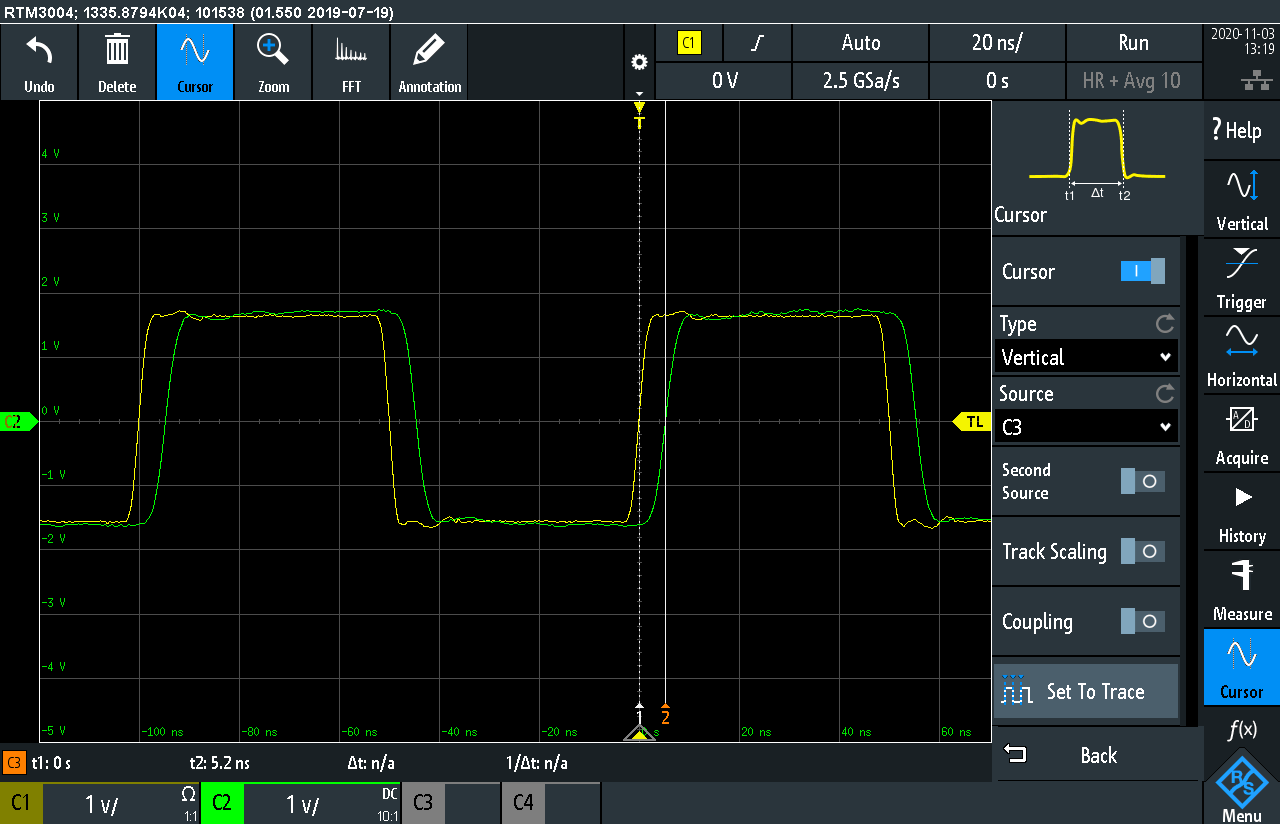The image size is (1280, 824).
Task: Click the Back button
Action: point(1097,755)
